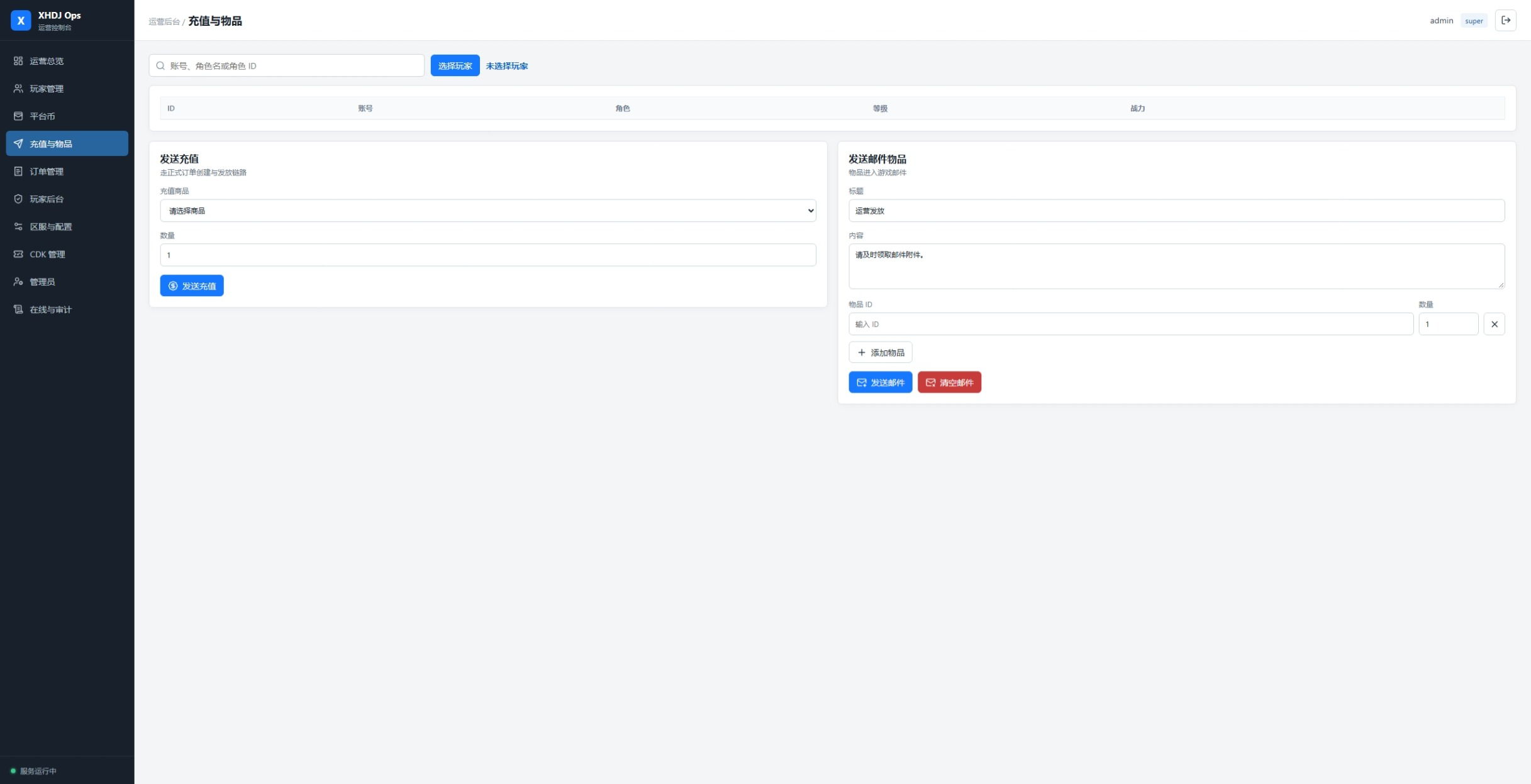Click the 战力 column header
The width and height of the screenshot is (1531, 784).
tap(1138, 108)
